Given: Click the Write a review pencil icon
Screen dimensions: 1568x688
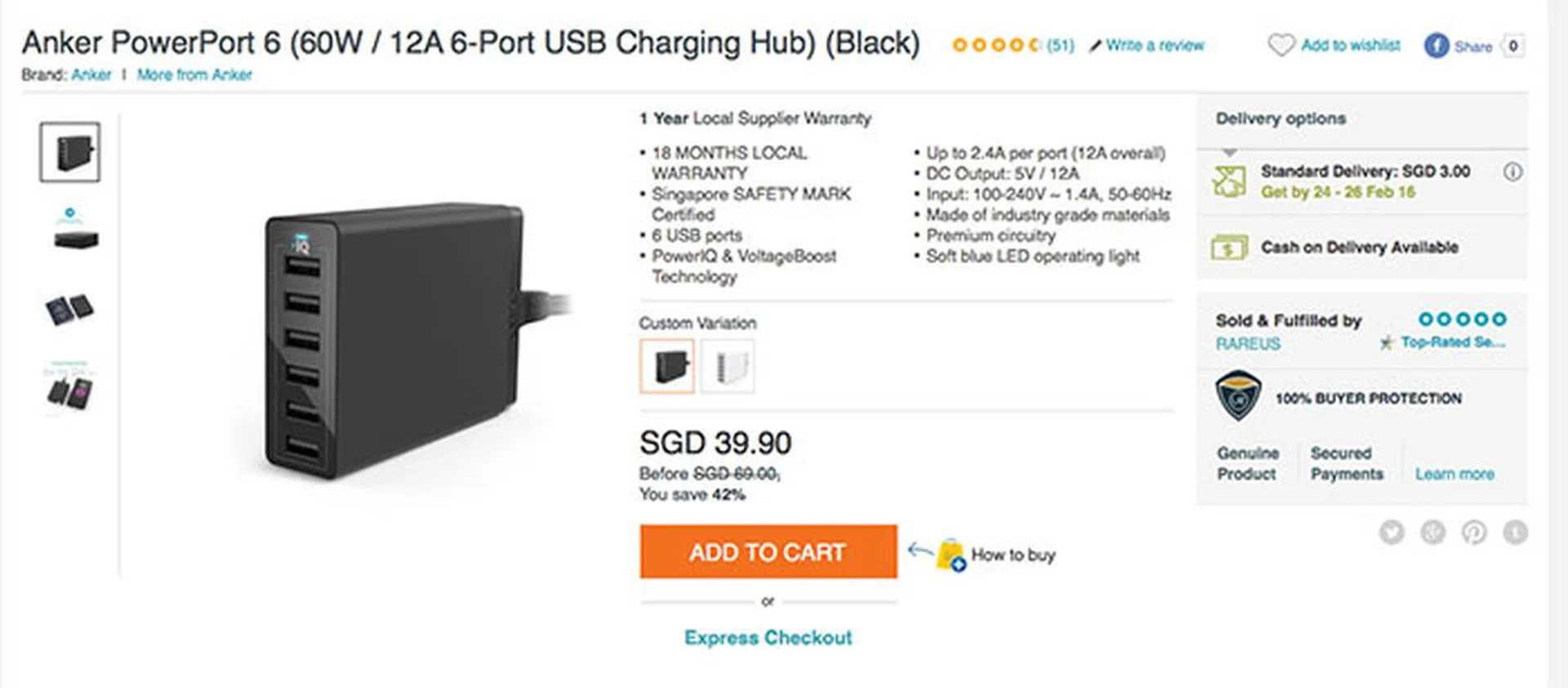Looking at the screenshot, I should 1096,46.
